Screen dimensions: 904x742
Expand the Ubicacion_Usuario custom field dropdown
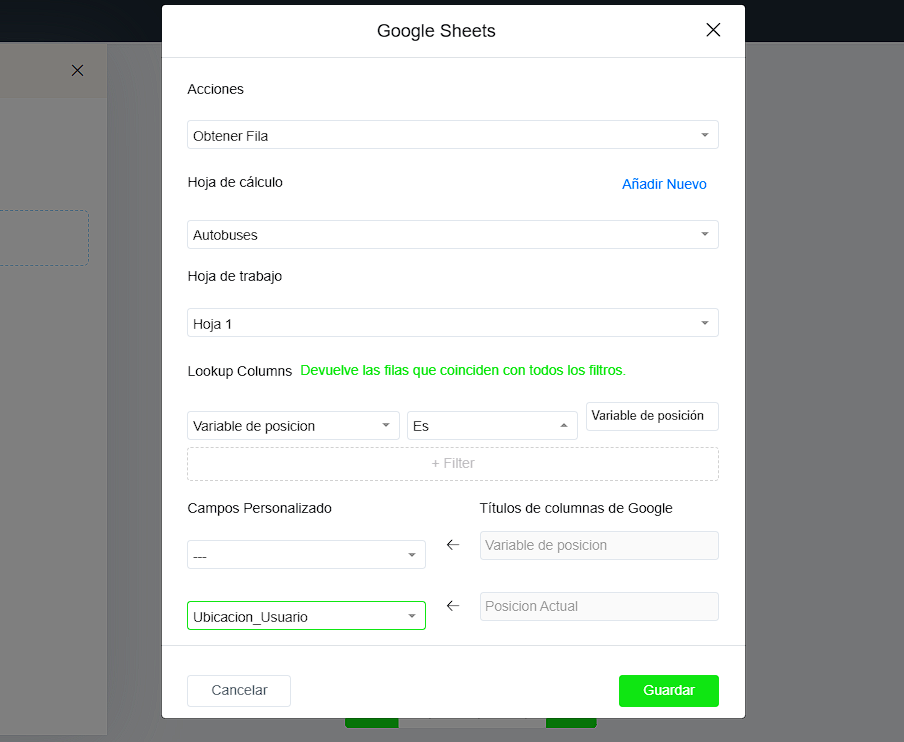(x=306, y=616)
